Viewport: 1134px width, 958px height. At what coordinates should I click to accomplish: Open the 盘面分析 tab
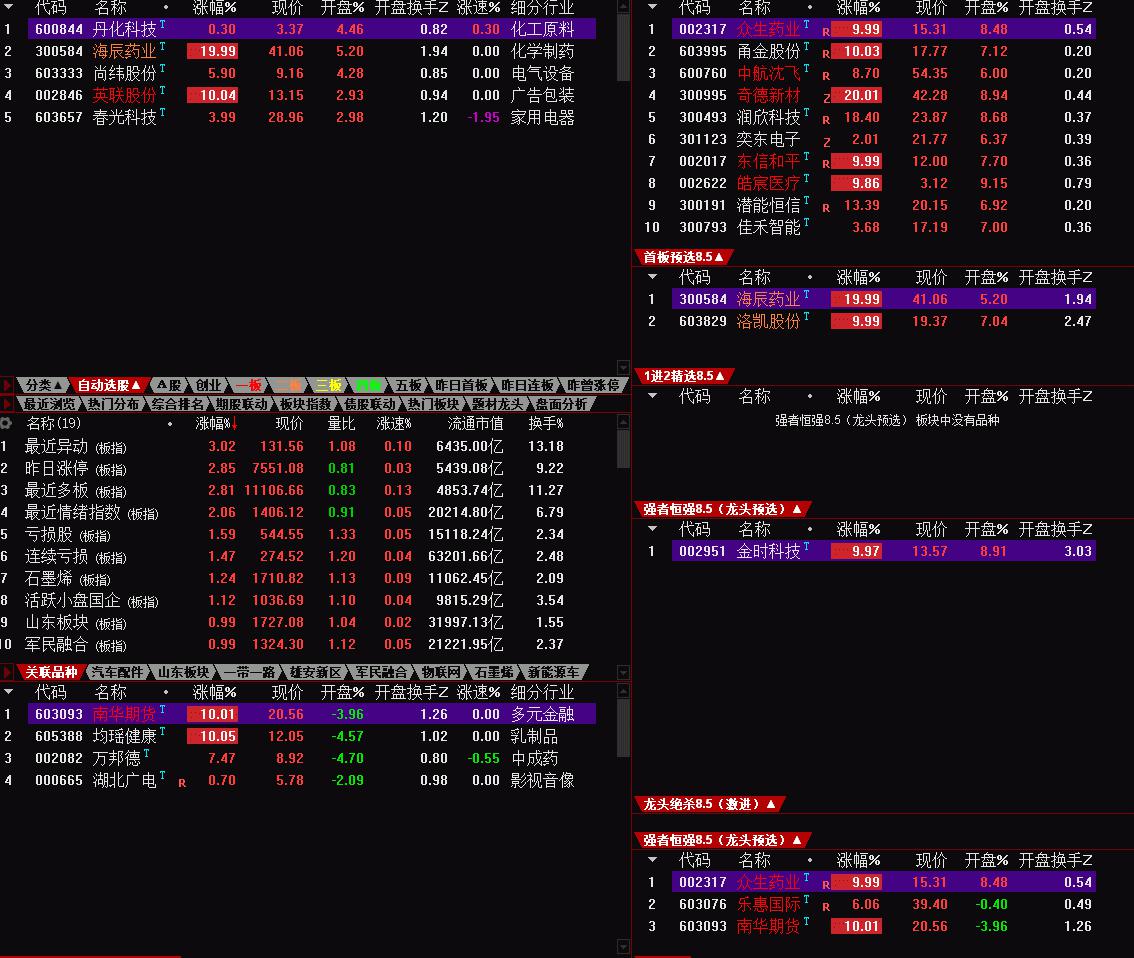(561, 404)
